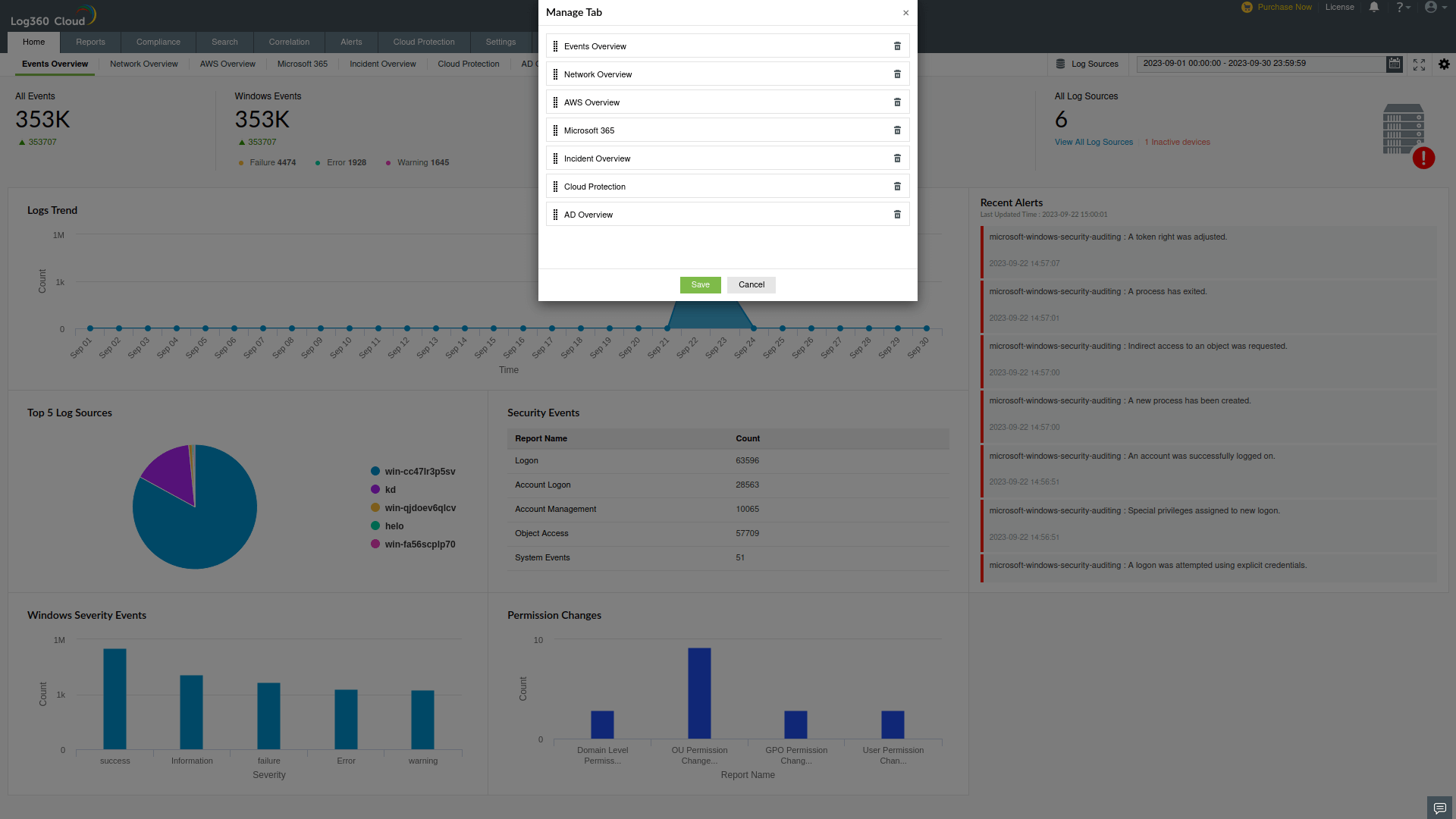Viewport: 1456px width, 819px height.
Task: Switch to the Compliance tab
Action: [x=158, y=42]
